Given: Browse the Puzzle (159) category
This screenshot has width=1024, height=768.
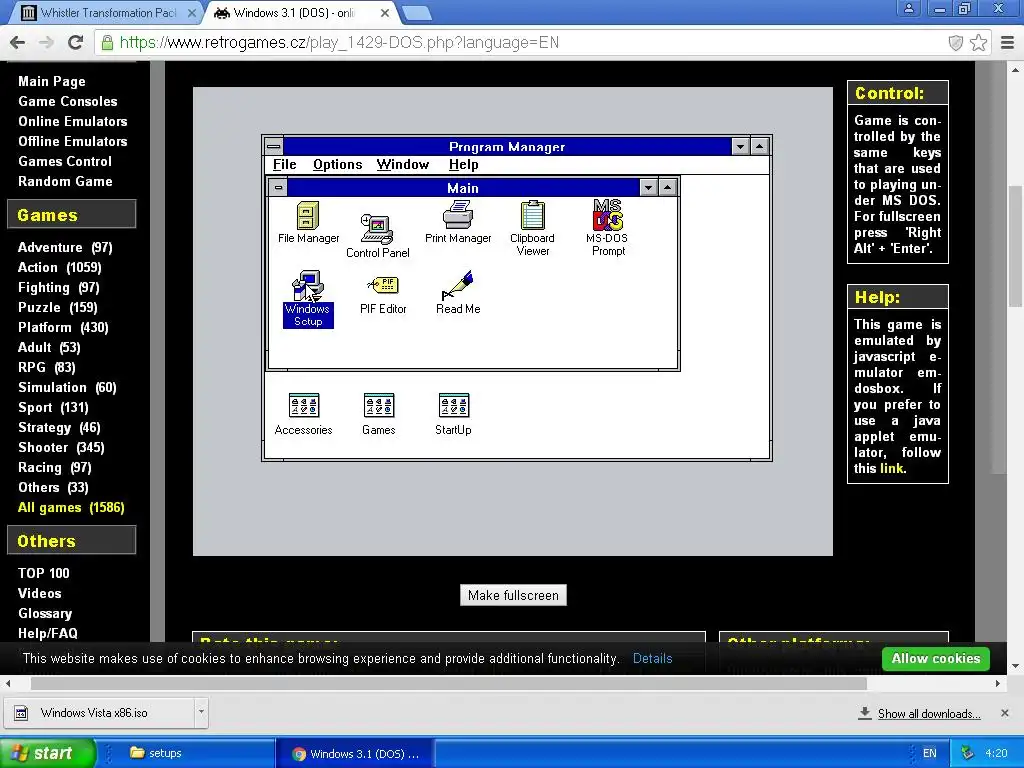Looking at the screenshot, I should (57, 308).
